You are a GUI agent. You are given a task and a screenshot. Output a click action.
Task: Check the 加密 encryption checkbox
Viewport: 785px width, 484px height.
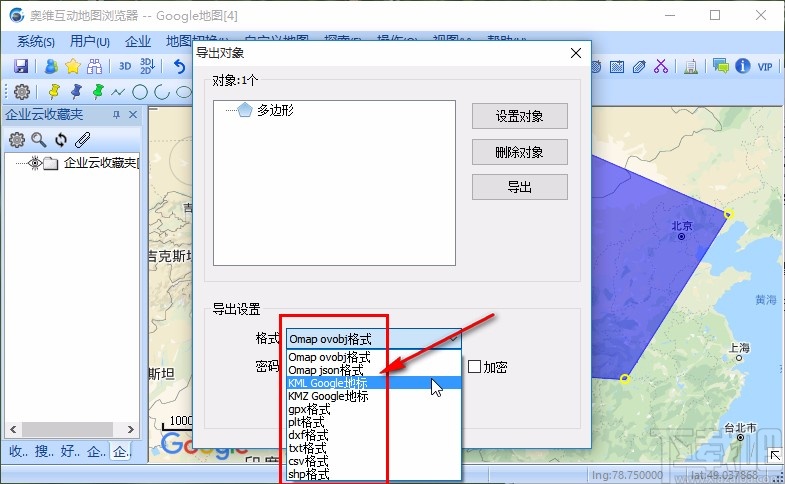click(x=474, y=366)
